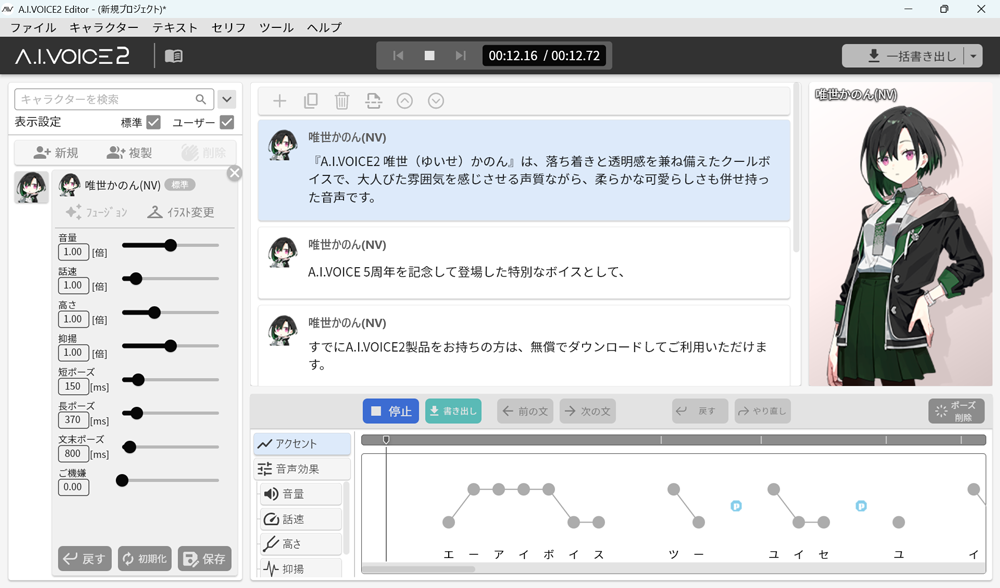
Task: Delete the selected line with the trash icon
Action: point(340,100)
